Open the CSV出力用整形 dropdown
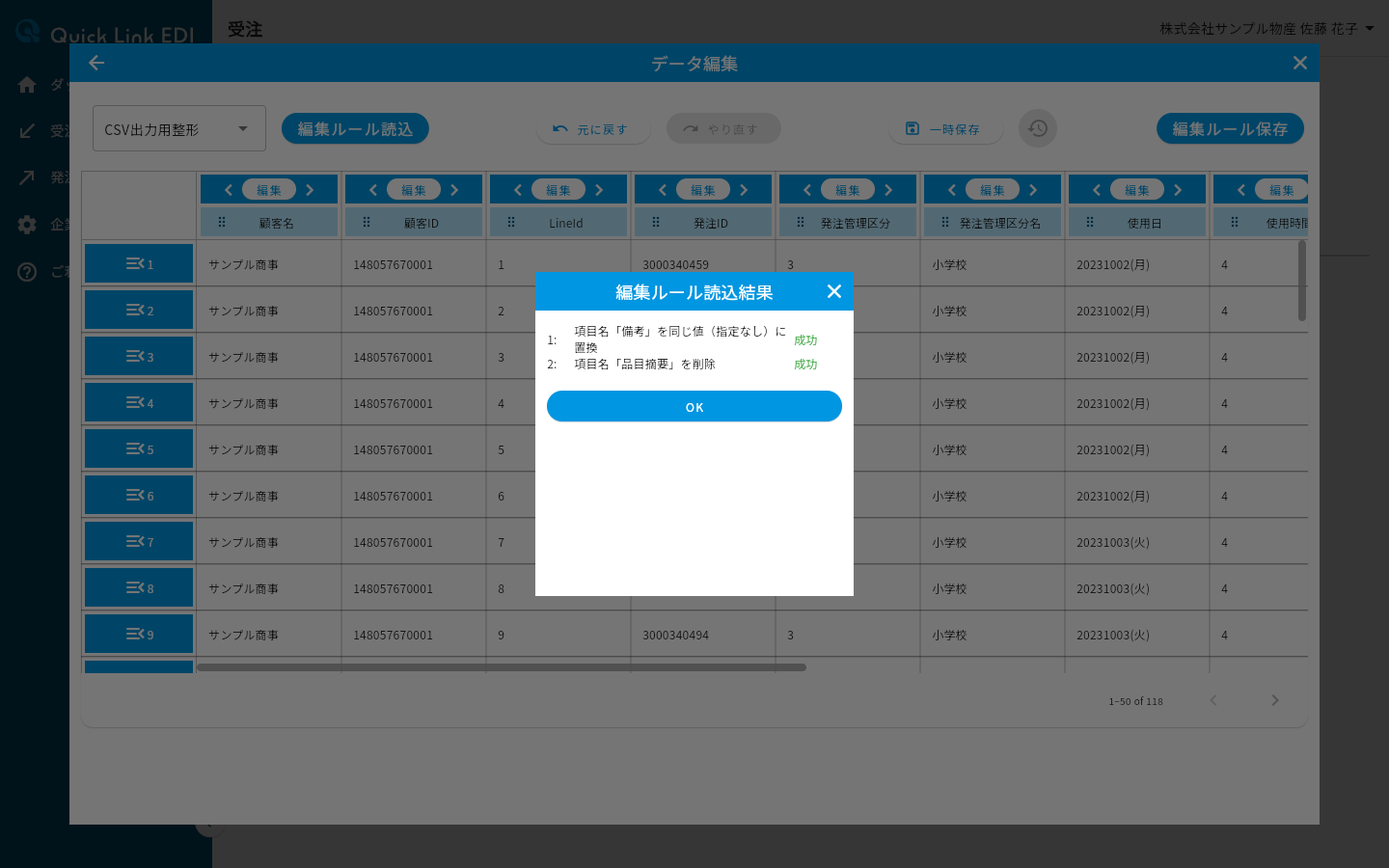 pyautogui.click(x=179, y=128)
